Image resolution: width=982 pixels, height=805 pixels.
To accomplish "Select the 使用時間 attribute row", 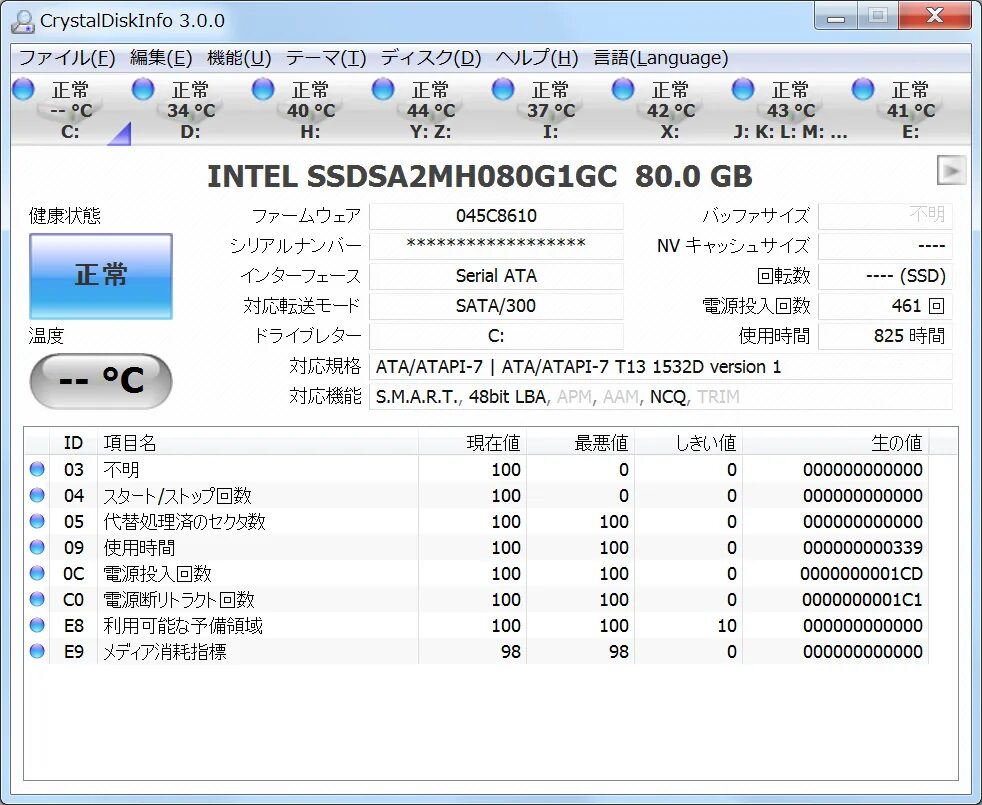I will [477, 548].
